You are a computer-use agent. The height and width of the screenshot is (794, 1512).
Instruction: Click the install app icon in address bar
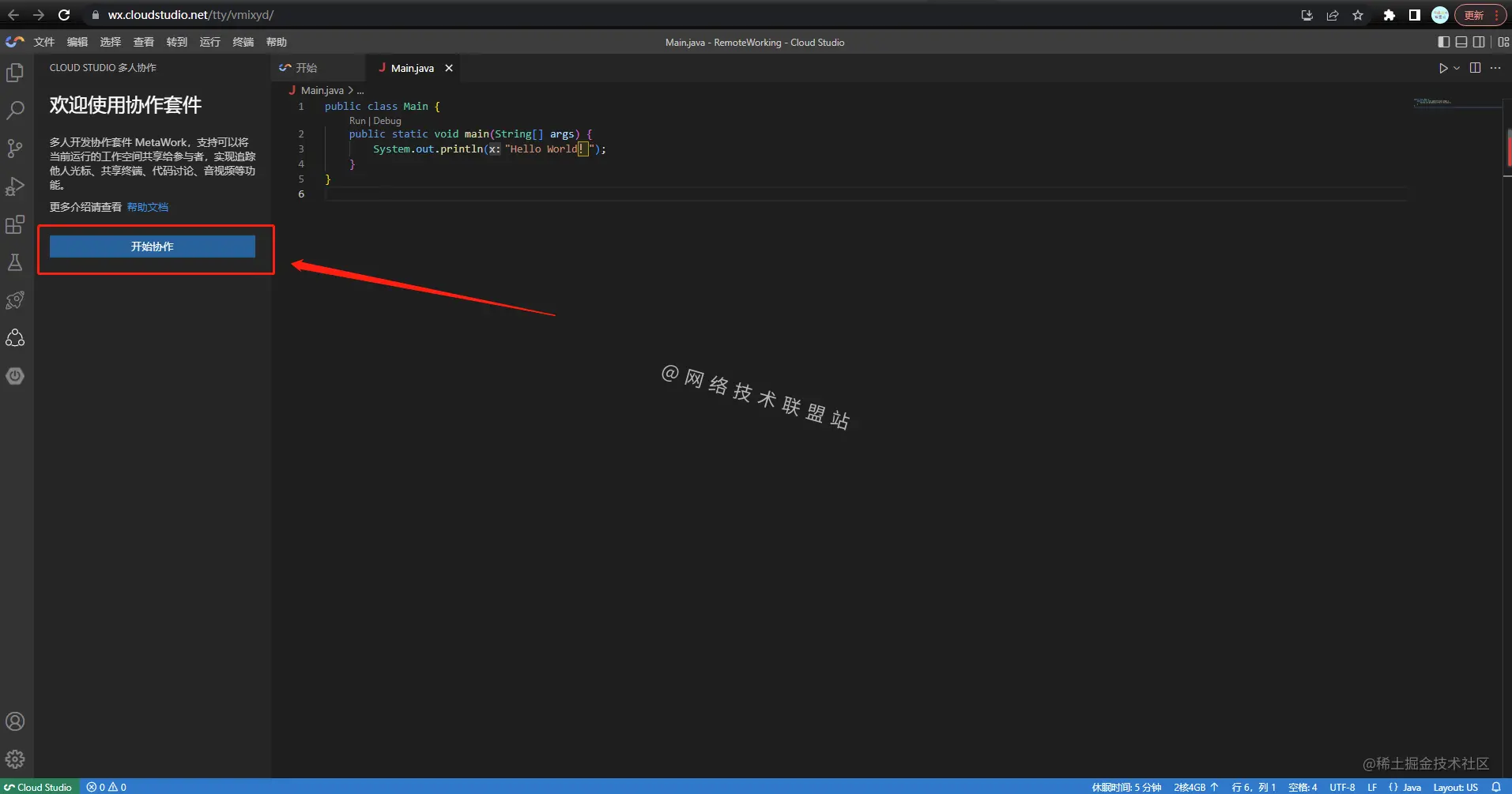(1307, 15)
